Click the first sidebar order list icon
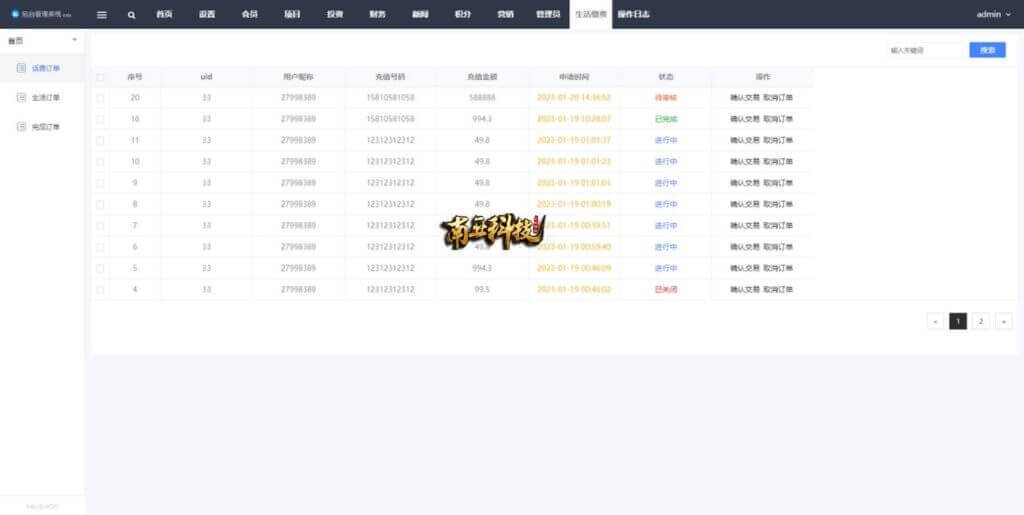The height and width of the screenshot is (515, 1024). click(22, 69)
